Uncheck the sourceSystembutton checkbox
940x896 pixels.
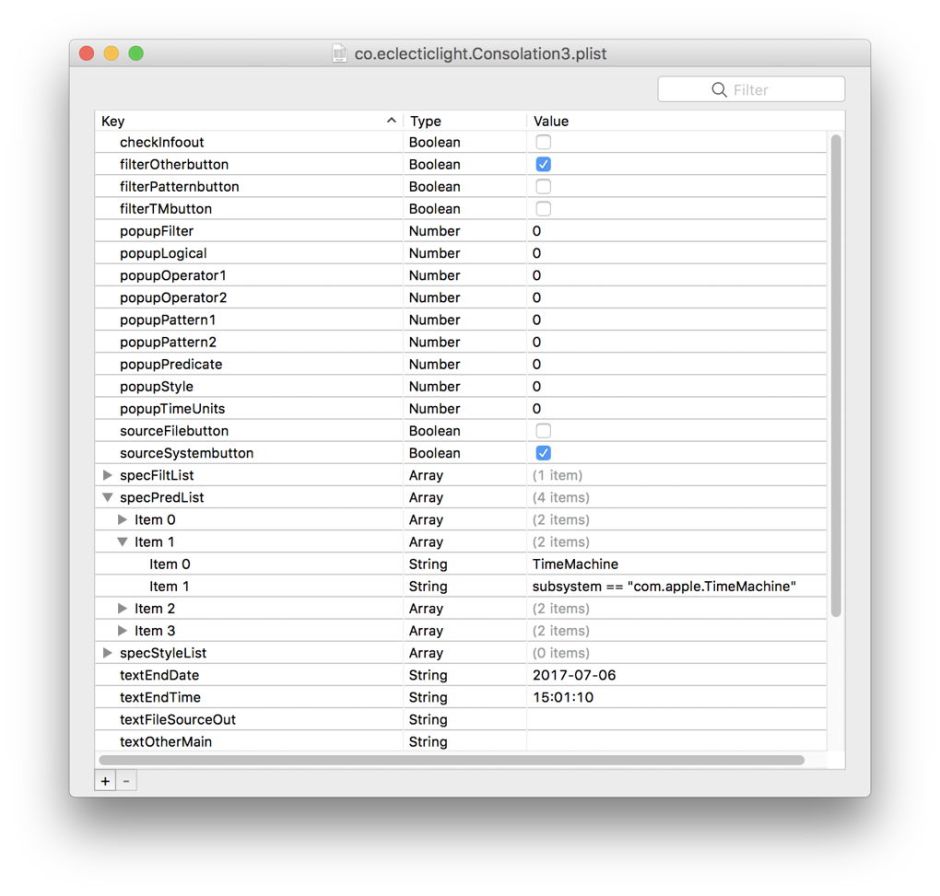[543, 452]
